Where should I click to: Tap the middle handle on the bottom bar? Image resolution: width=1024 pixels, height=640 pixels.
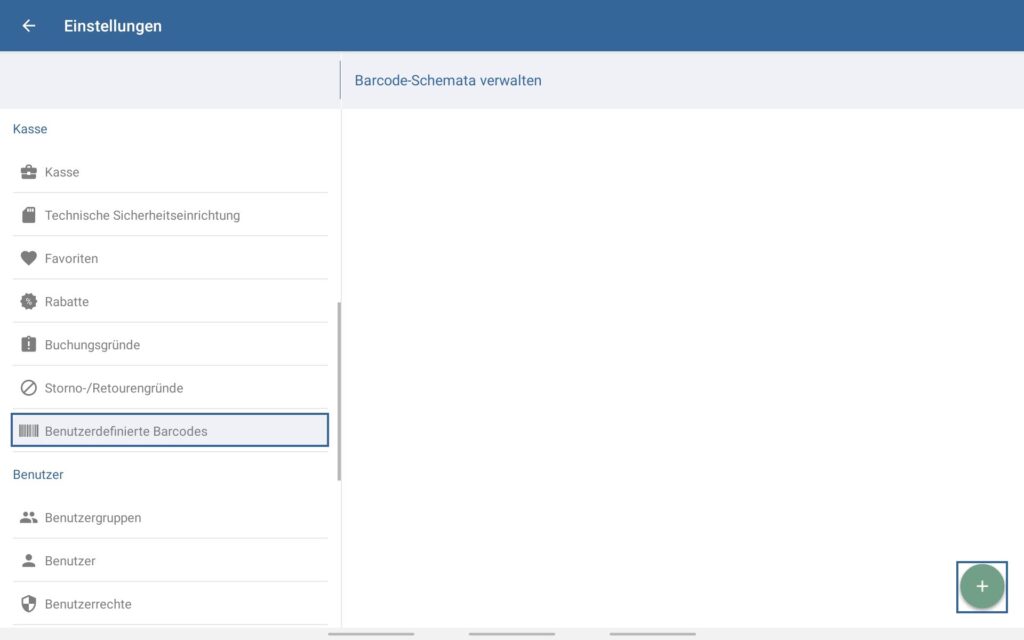click(512, 634)
